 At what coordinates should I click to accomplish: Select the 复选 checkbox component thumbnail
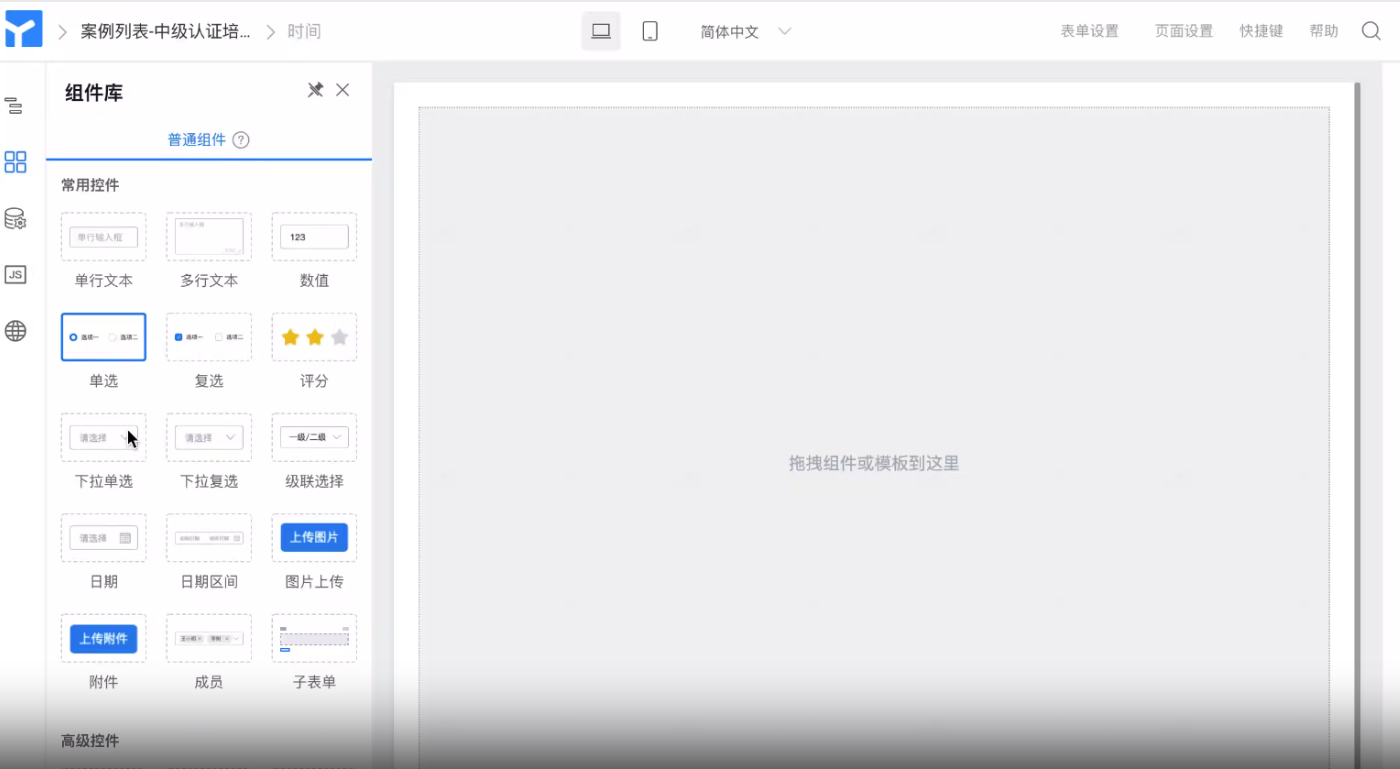pyautogui.click(x=209, y=337)
